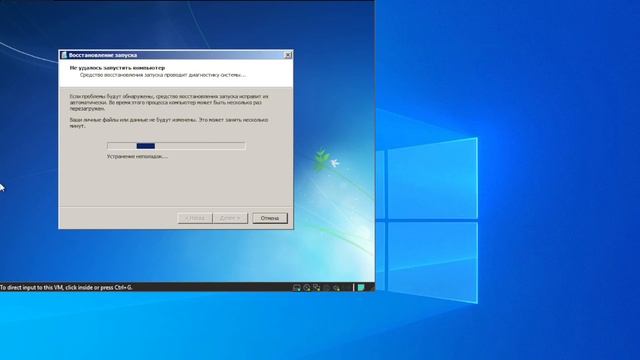Click the 'Восстановление запуска' title bar text
The image size is (640, 360).
(103, 55)
